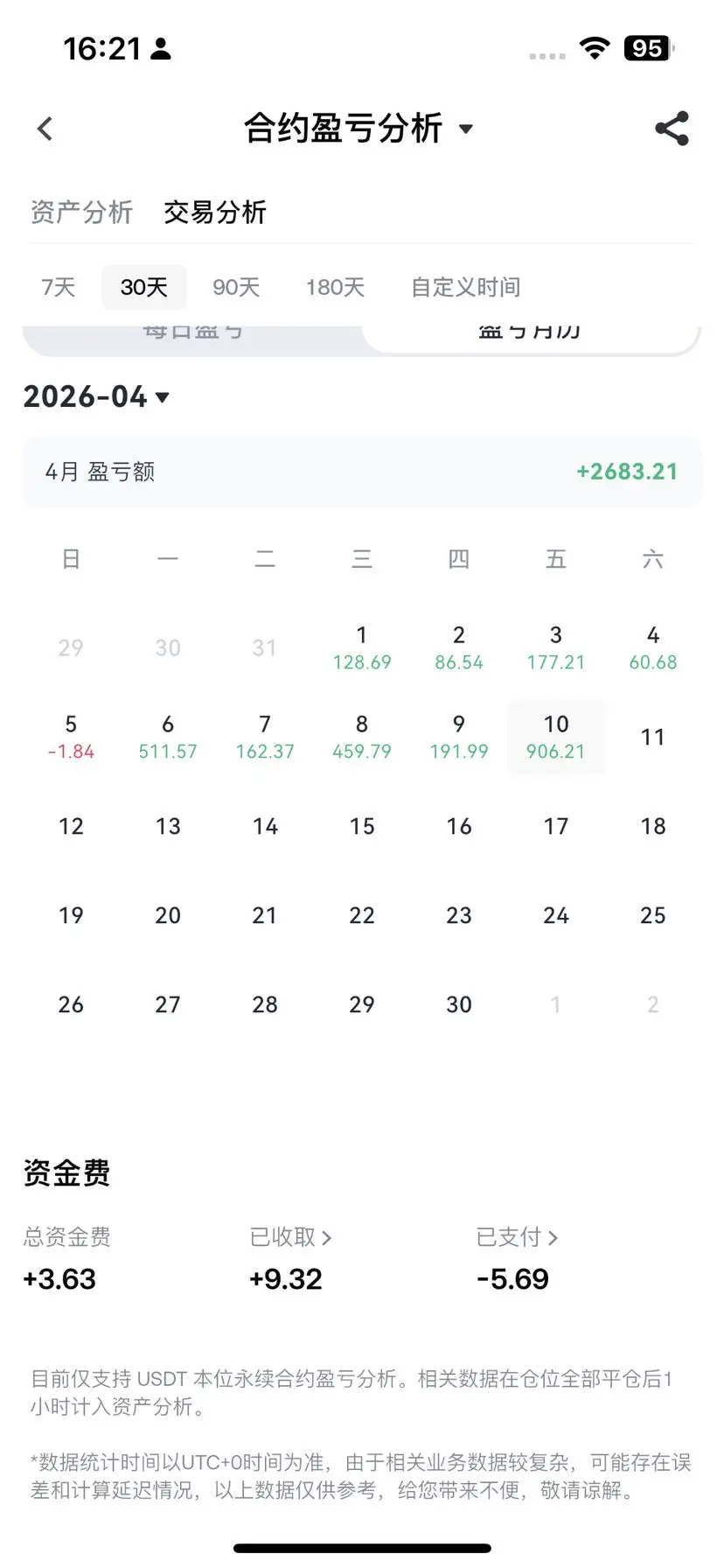Switch to the 资产分析 tab
This screenshot has height=1568, width=724.
coord(81,212)
